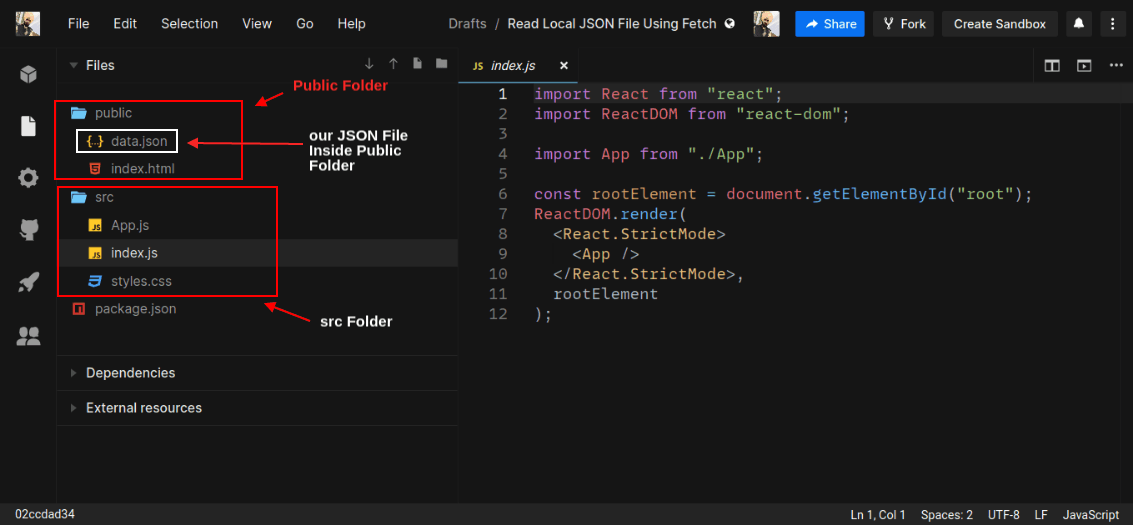Click the Drafts breadcrumb link
The width and height of the screenshot is (1133, 525).
468,24
